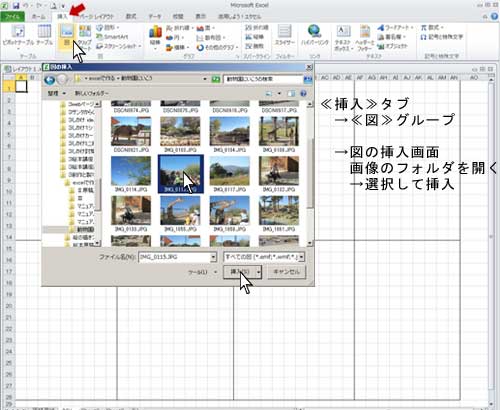Switch to the Page Layout tab

97,16
